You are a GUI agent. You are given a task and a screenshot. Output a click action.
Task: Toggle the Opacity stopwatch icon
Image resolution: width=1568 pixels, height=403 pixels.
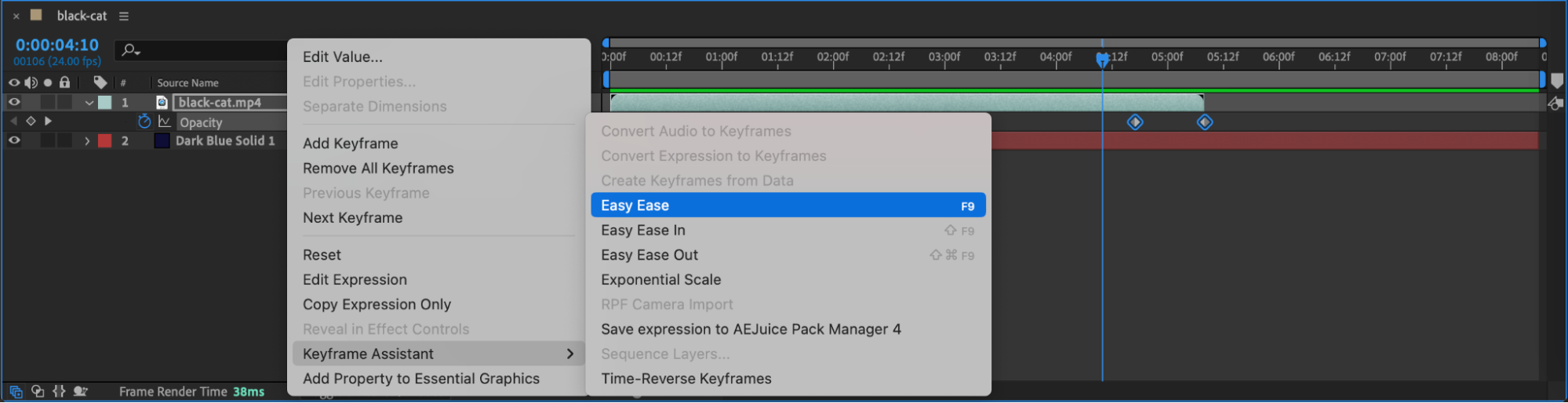(144, 122)
